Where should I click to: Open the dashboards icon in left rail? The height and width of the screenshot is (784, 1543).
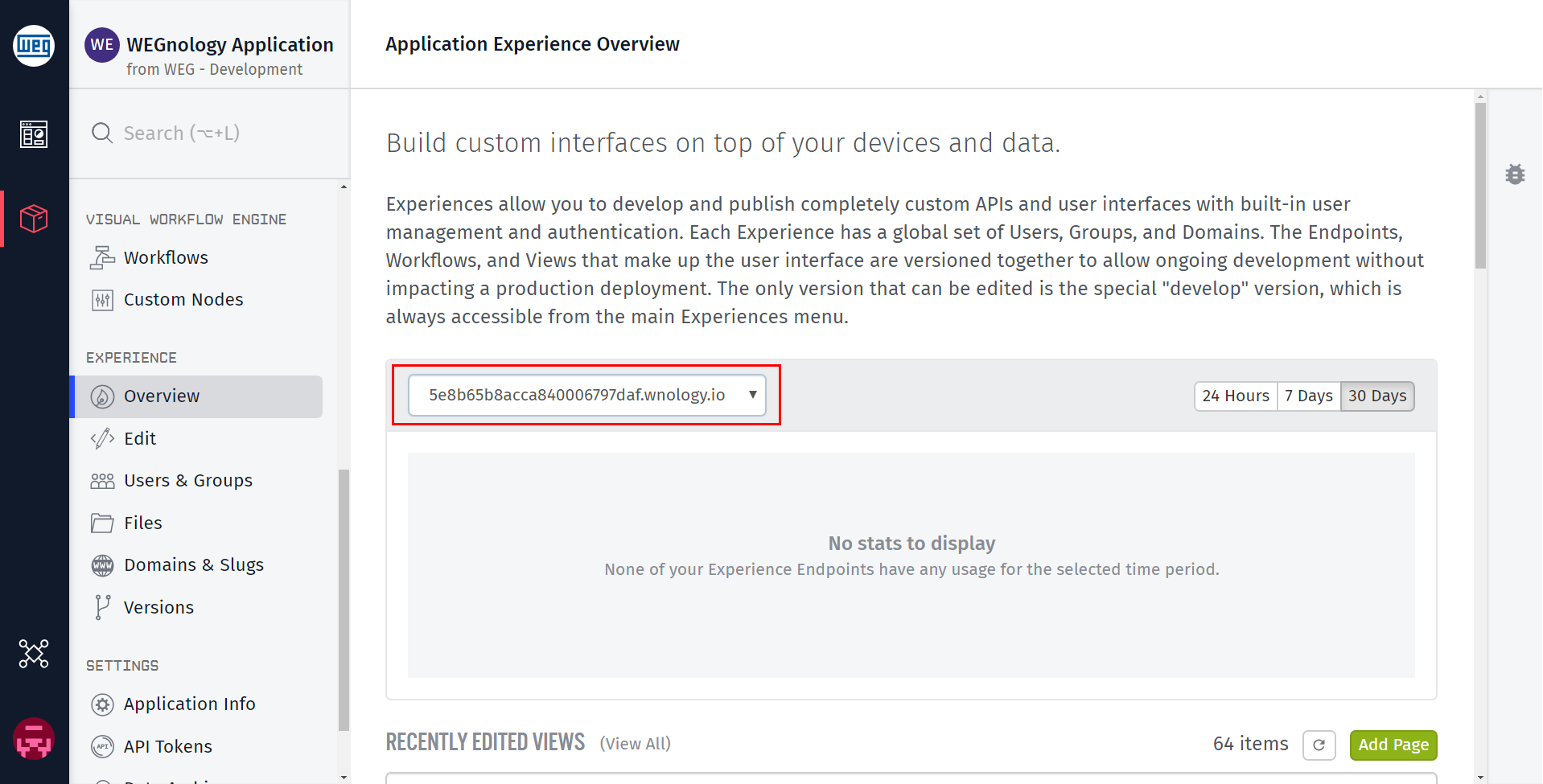34,134
